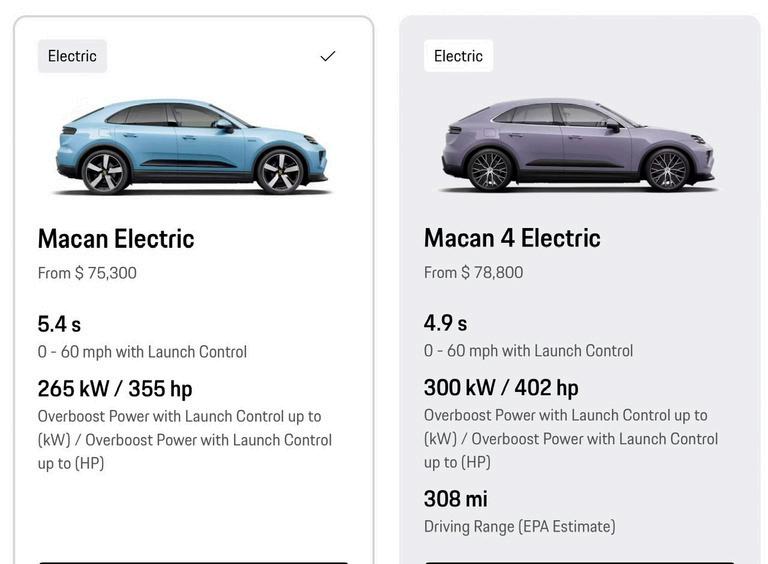Click the Macan Electric 0 - 60 mph label
This screenshot has width=768, height=564.
tap(142, 352)
